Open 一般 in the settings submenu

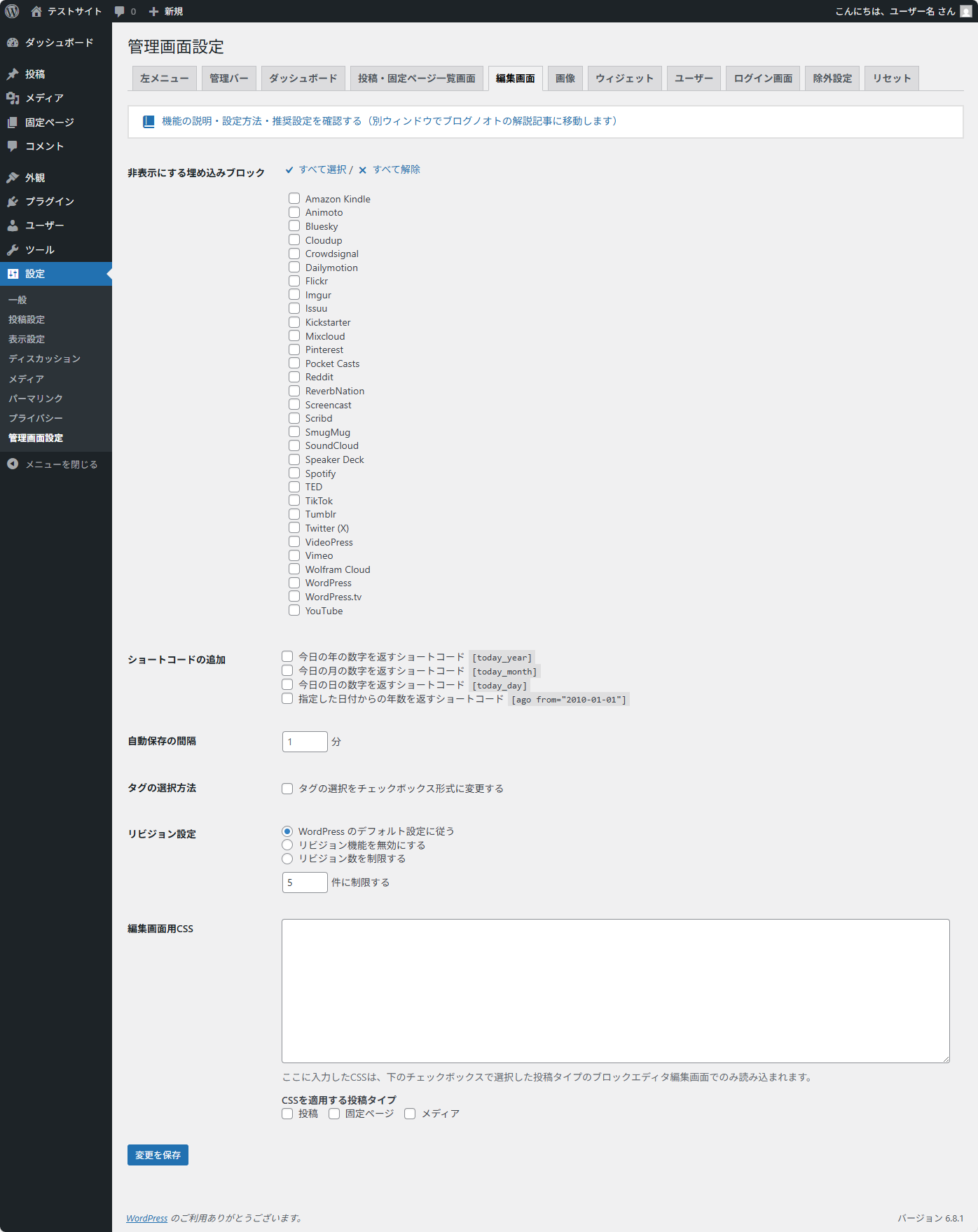18,300
